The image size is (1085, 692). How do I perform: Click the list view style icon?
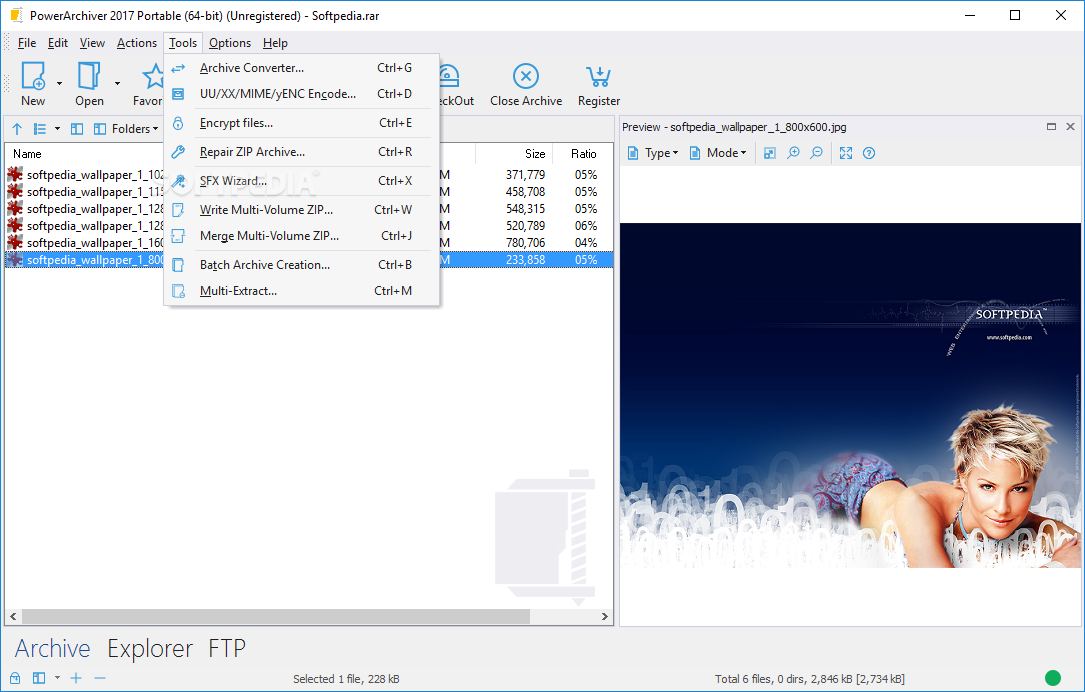point(40,129)
